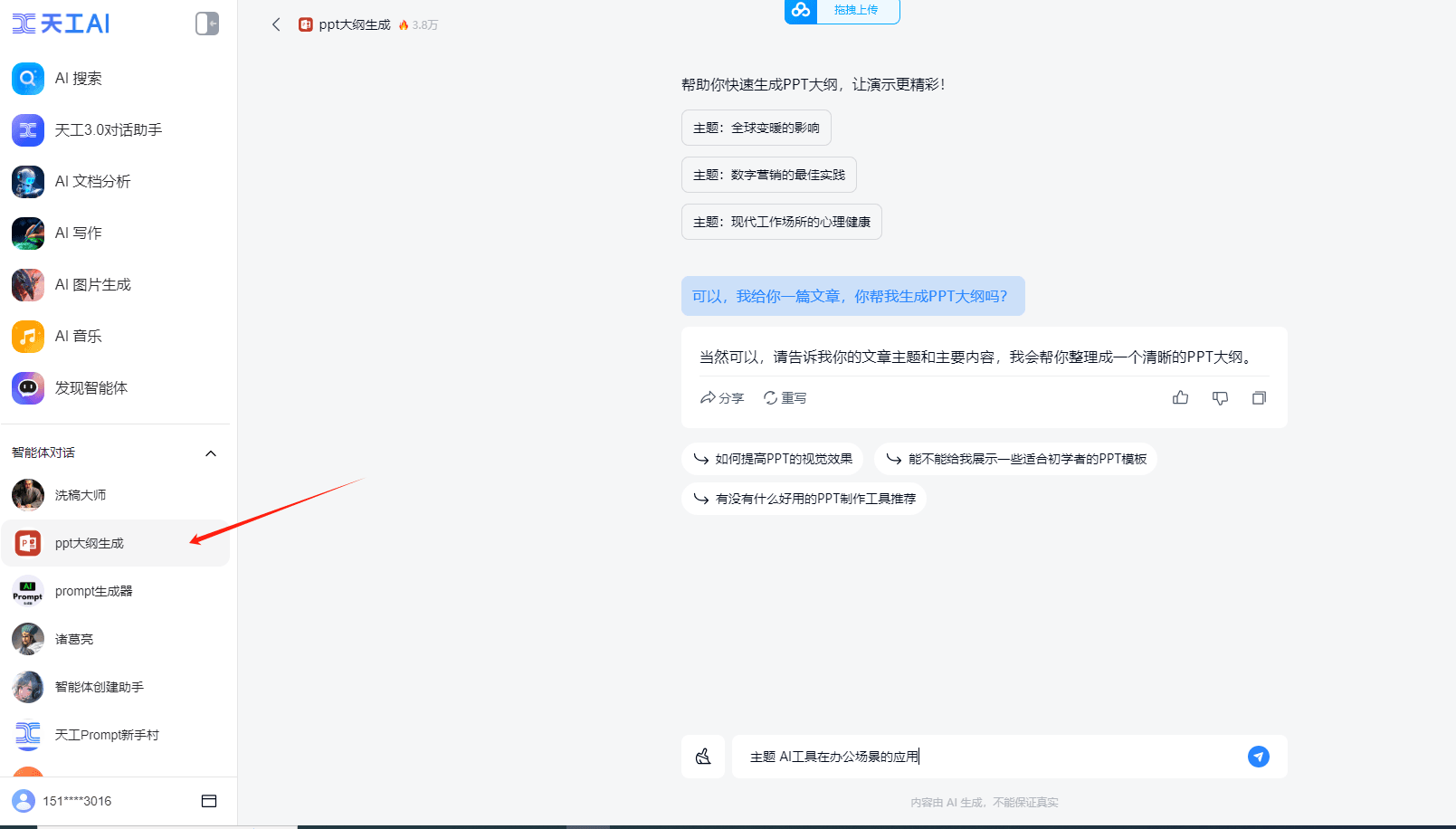The image size is (1456, 829).
Task: Clear input with the brush icon
Action: point(703,757)
